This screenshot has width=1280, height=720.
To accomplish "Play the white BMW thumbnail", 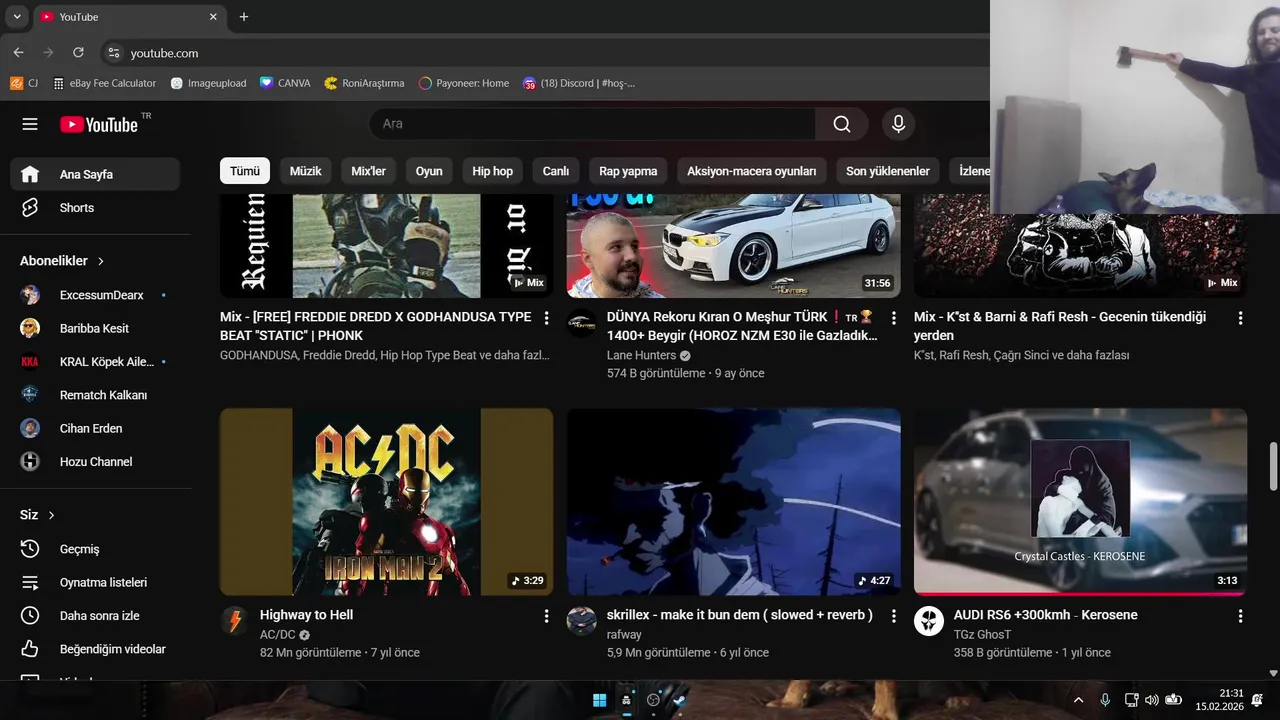I will pos(733,245).
